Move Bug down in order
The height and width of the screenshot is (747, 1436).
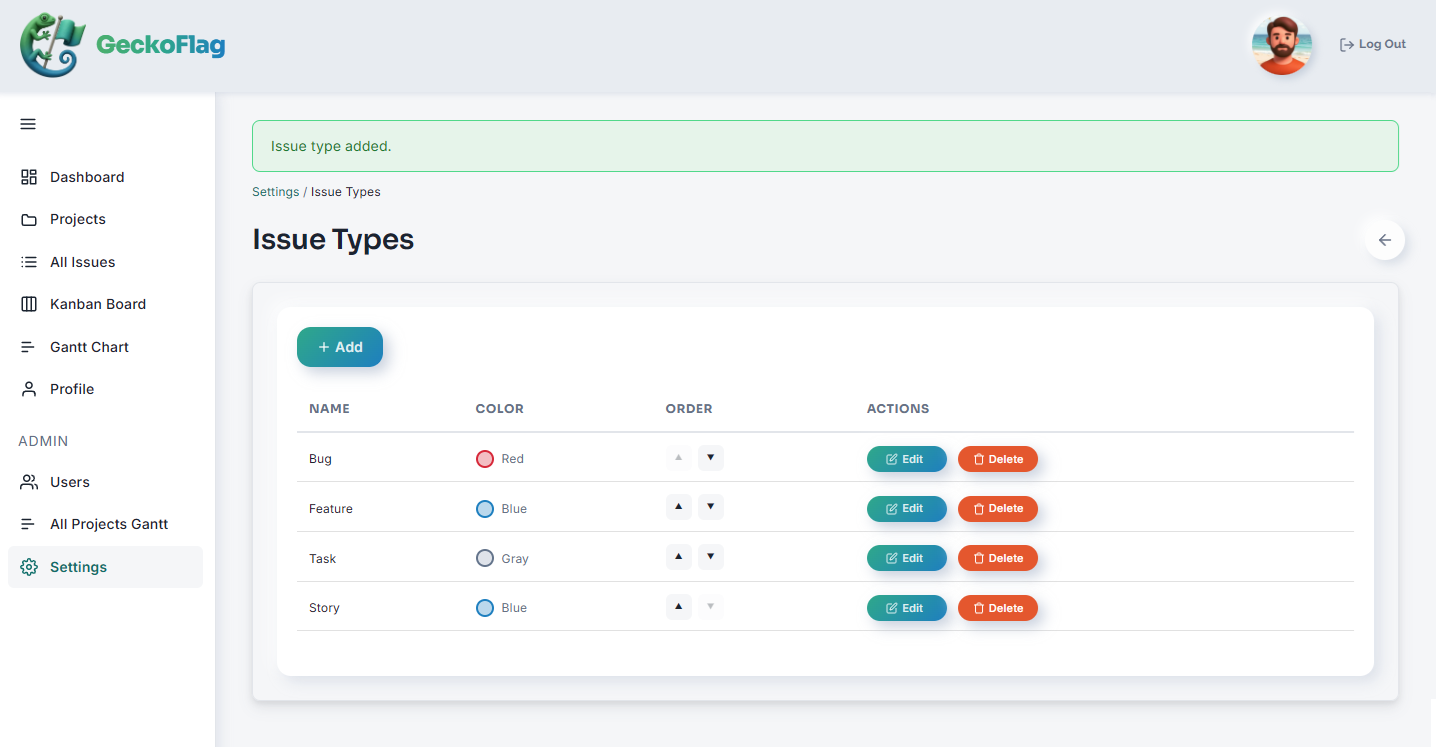(x=710, y=458)
